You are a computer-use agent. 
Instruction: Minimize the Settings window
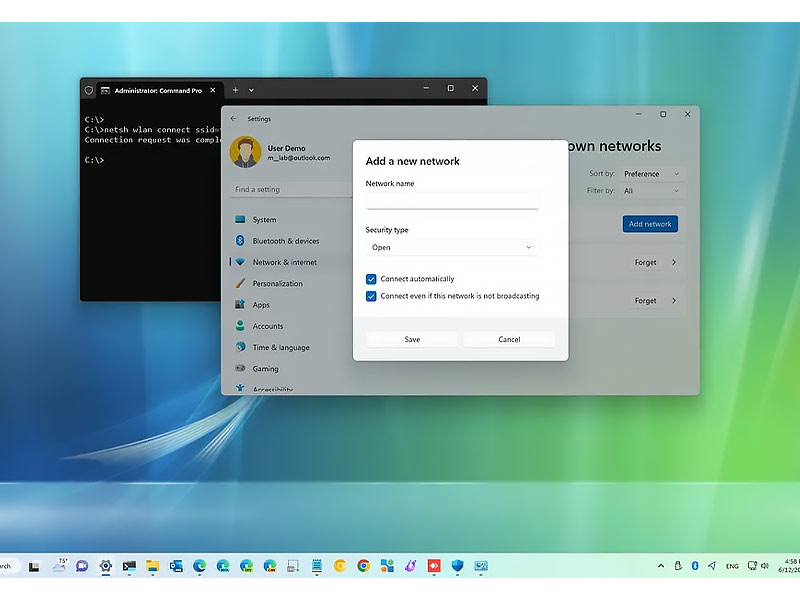coord(638,114)
